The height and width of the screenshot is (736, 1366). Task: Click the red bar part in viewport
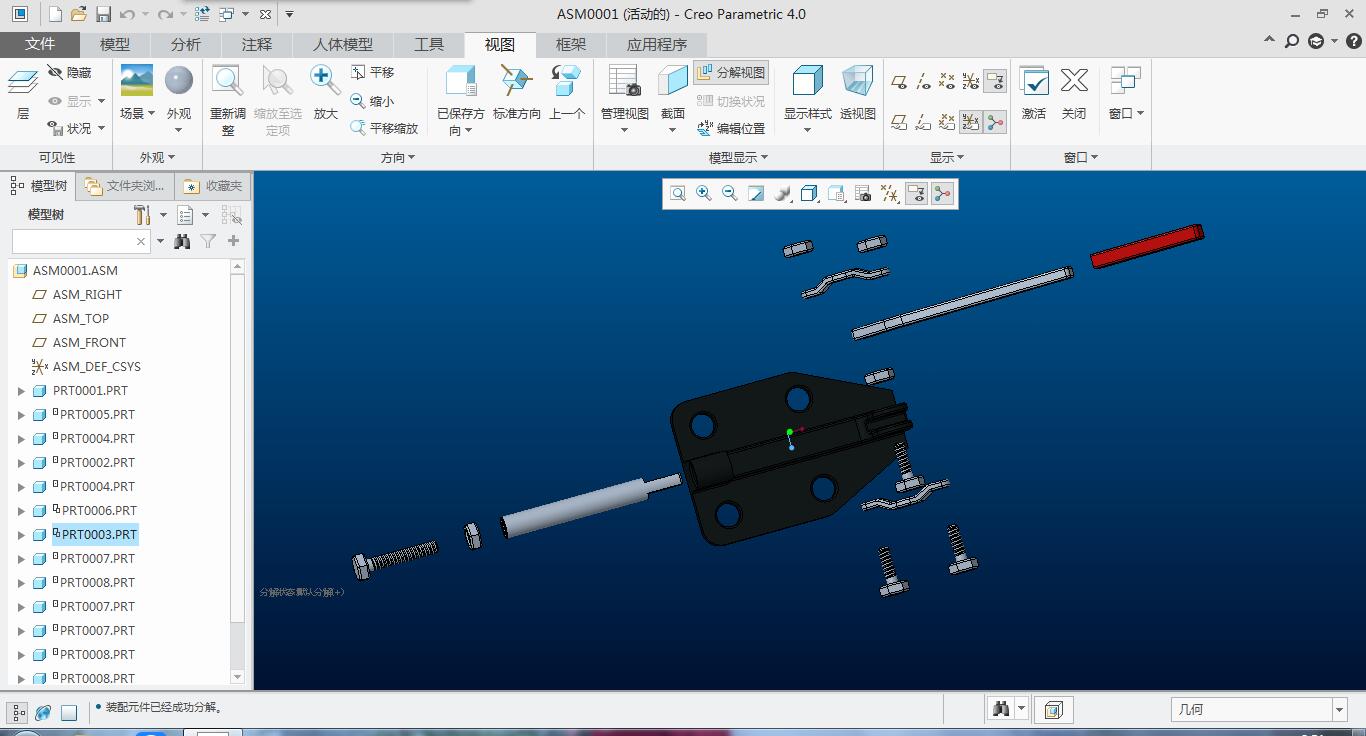tap(1146, 246)
